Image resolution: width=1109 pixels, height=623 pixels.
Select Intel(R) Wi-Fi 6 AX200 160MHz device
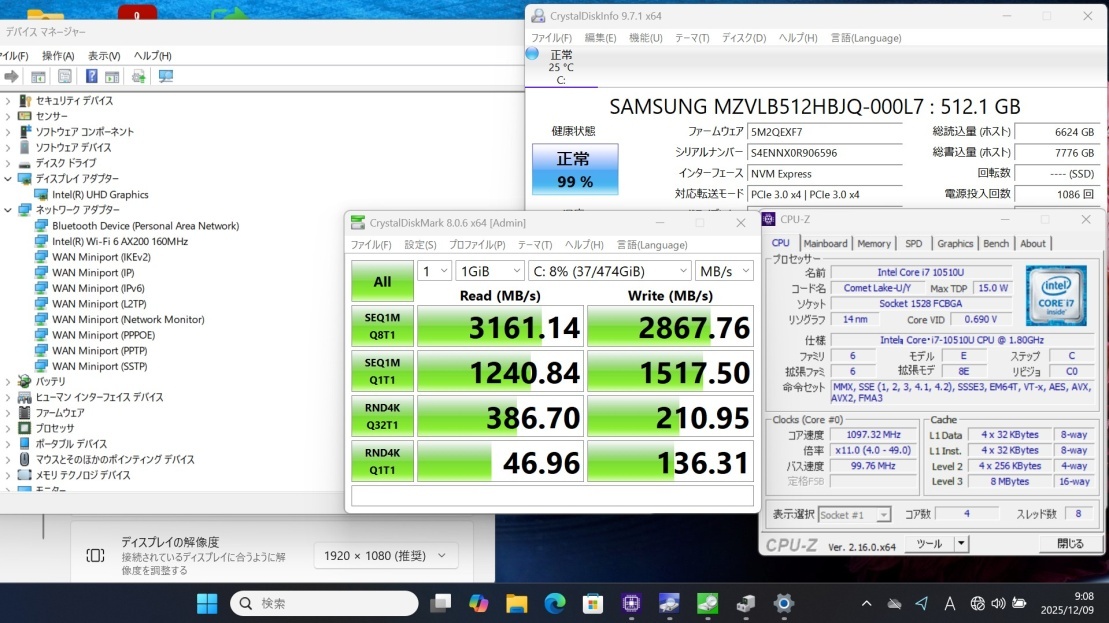pos(120,241)
